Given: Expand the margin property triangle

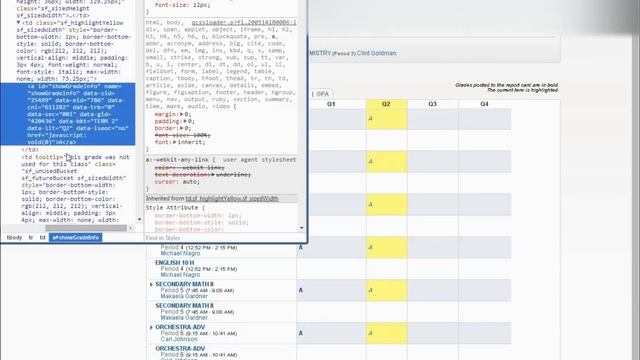Looking at the screenshot, I should pos(182,114).
